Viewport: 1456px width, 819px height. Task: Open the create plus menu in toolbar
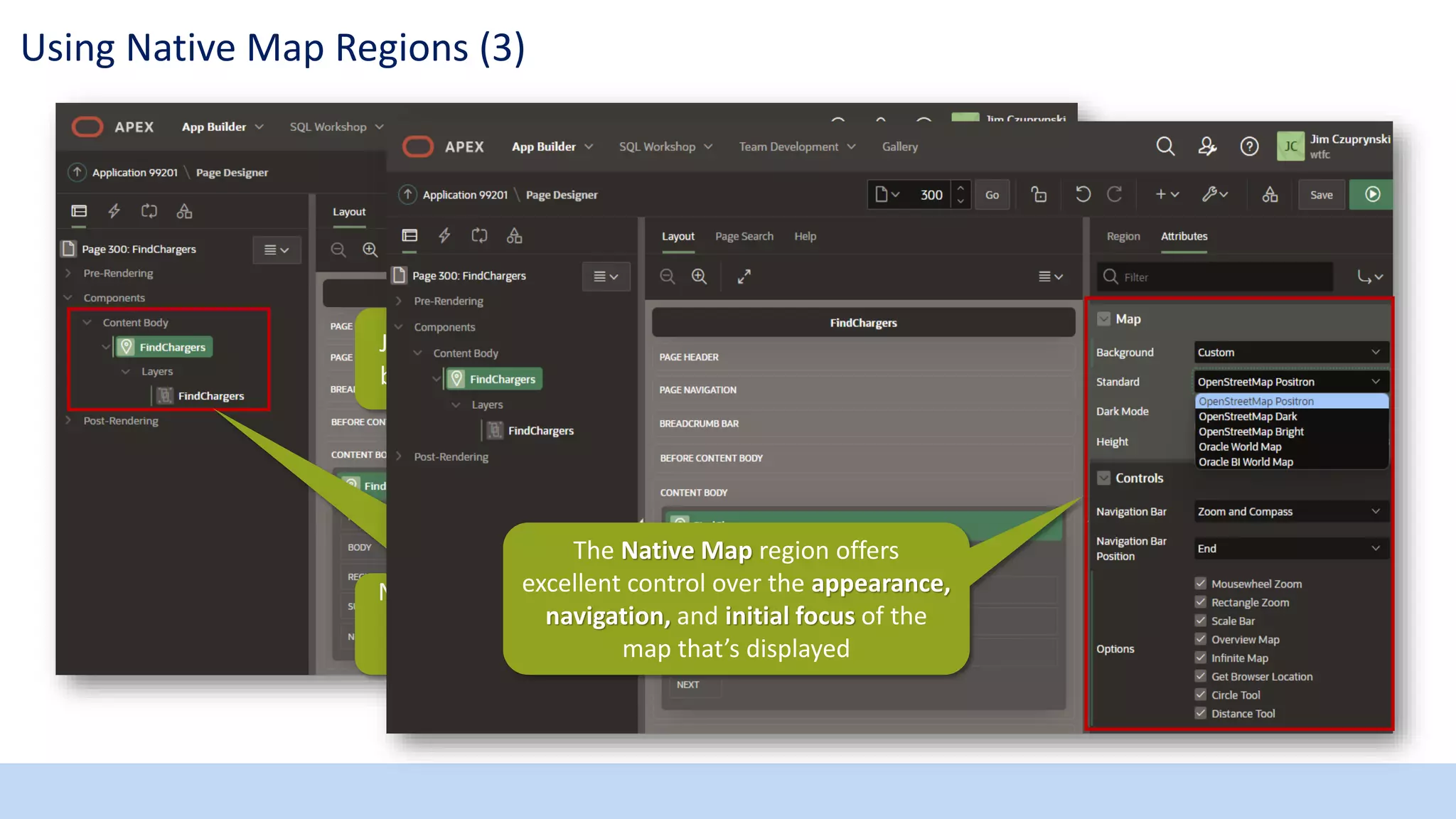[x=1167, y=194]
